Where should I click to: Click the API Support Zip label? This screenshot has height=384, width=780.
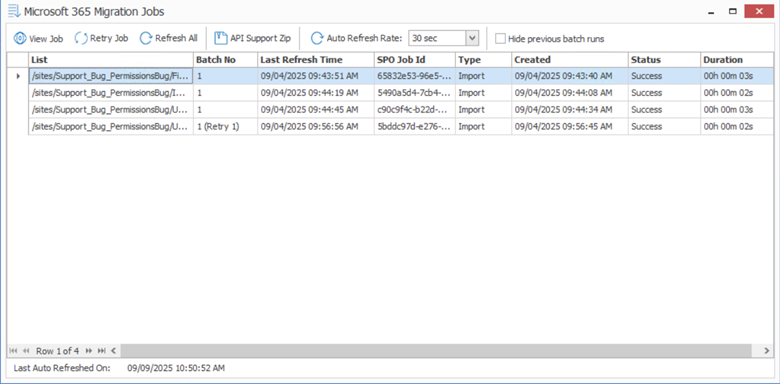[260, 38]
